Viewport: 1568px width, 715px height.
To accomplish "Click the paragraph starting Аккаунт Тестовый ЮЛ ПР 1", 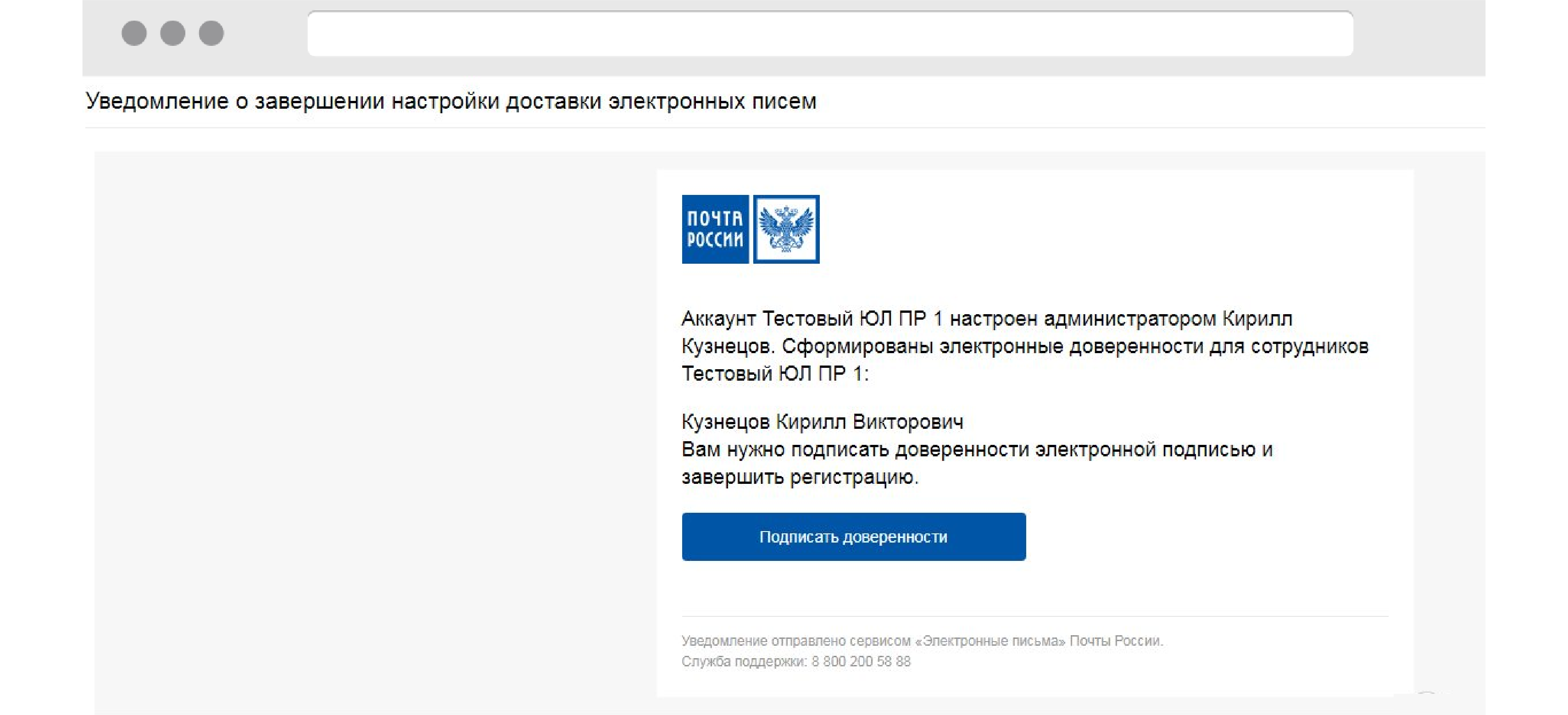I will point(1025,346).
